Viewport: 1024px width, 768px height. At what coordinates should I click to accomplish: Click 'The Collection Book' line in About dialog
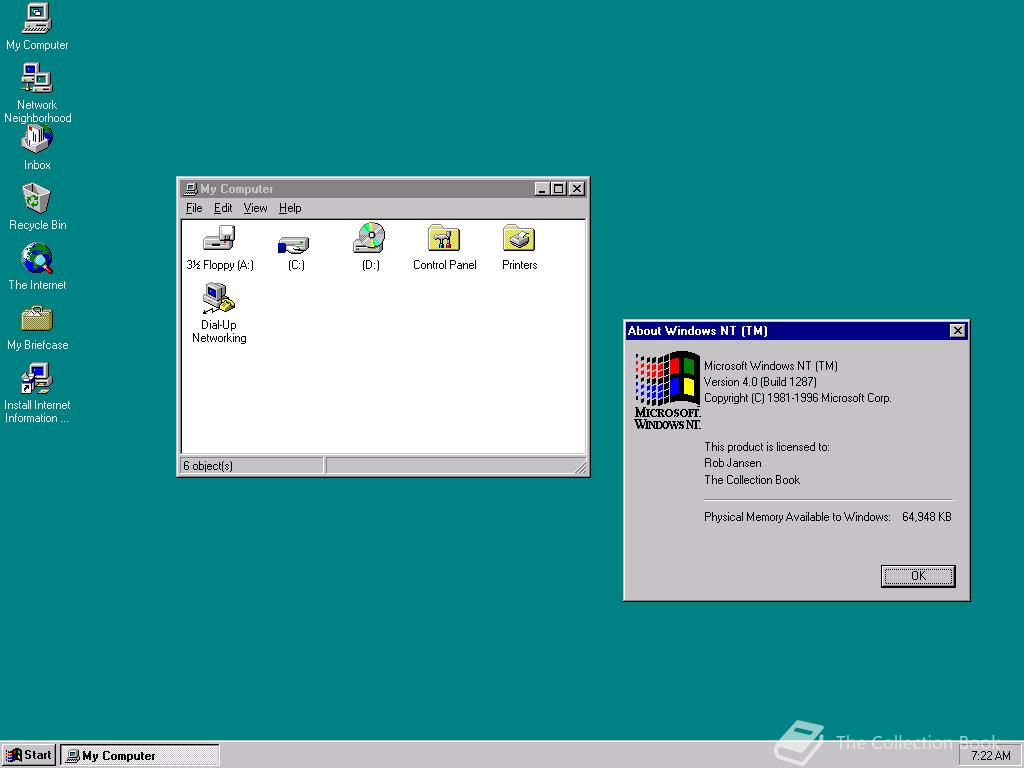(x=752, y=480)
